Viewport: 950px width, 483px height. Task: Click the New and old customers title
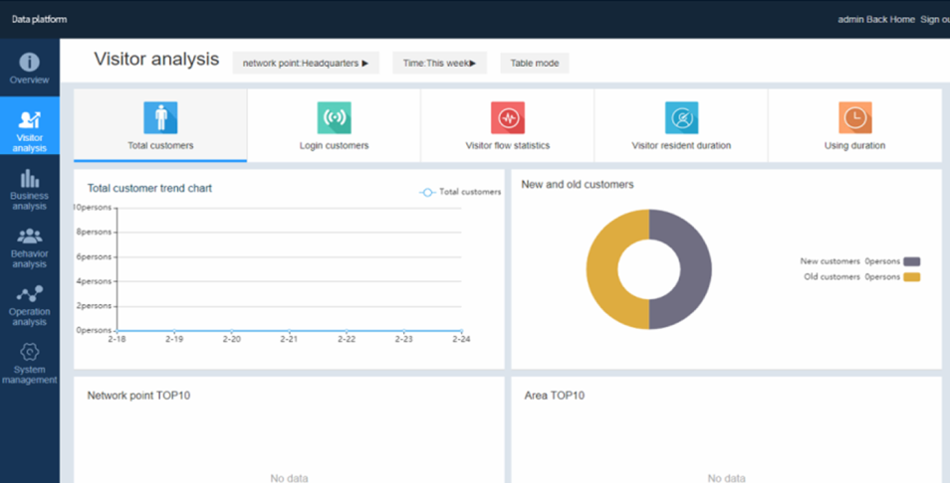coord(577,184)
